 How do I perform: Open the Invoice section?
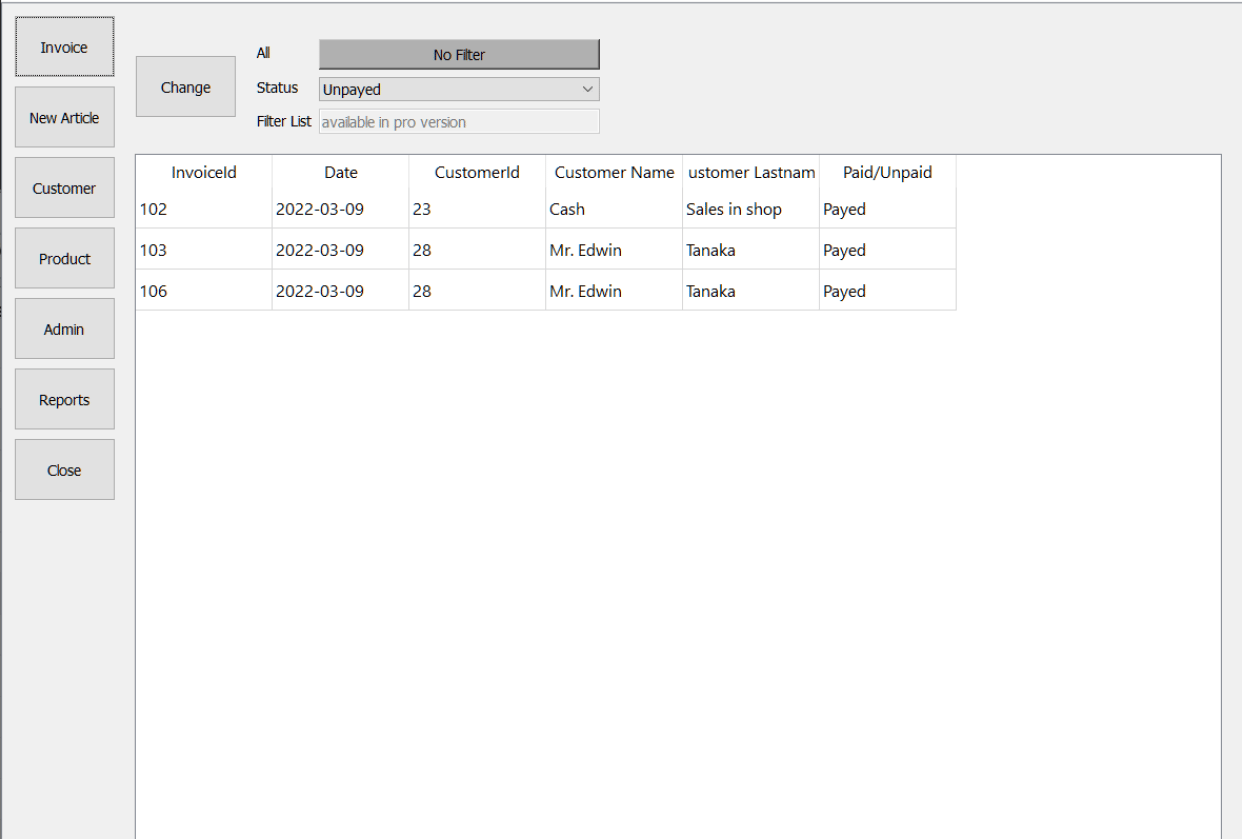tap(64, 46)
